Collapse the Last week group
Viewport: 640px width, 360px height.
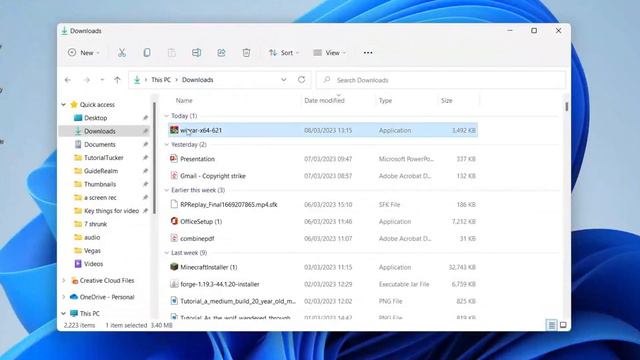pos(167,253)
